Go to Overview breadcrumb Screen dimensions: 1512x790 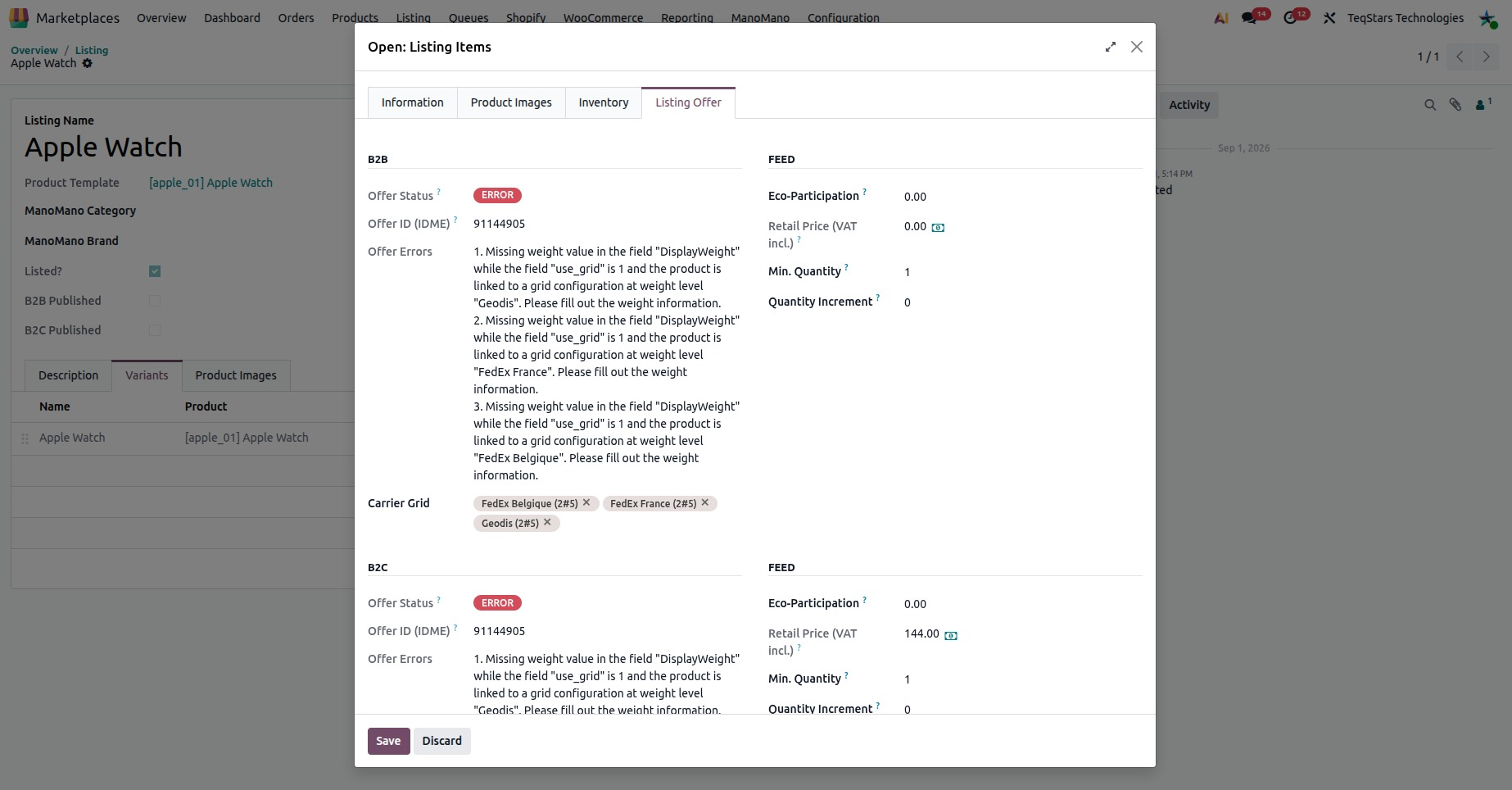click(34, 50)
